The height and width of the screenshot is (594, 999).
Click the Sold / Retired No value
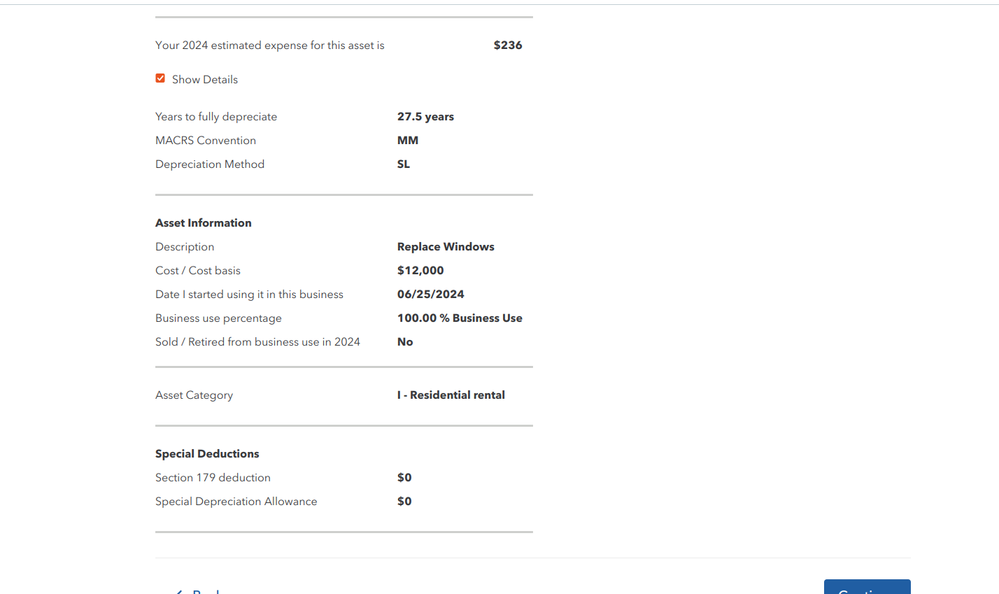[x=405, y=342]
